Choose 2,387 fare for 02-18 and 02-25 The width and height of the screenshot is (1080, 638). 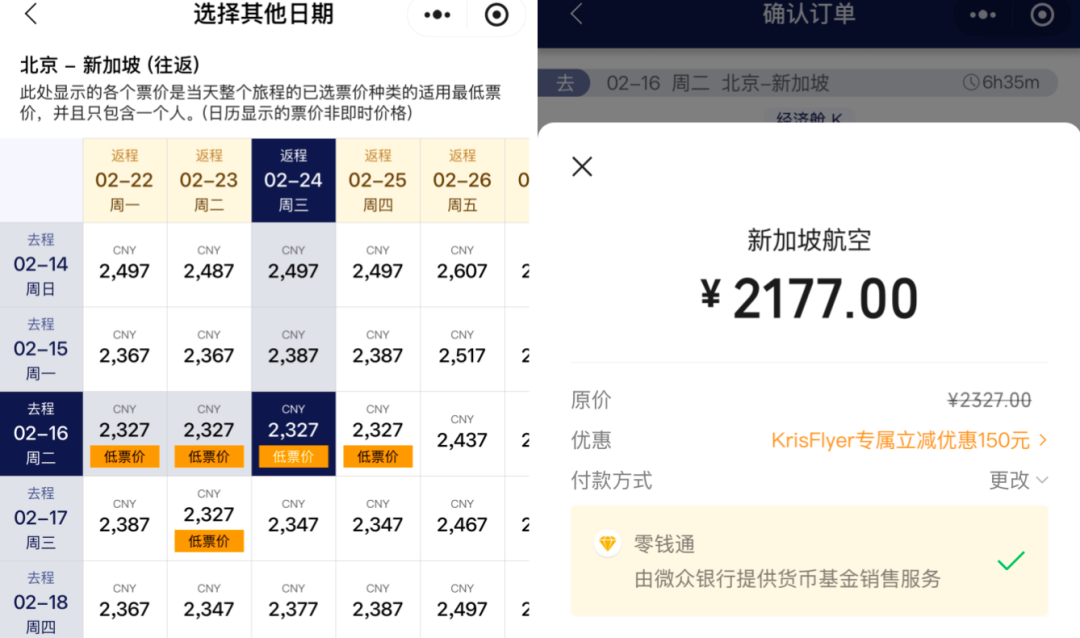point(377,599)
